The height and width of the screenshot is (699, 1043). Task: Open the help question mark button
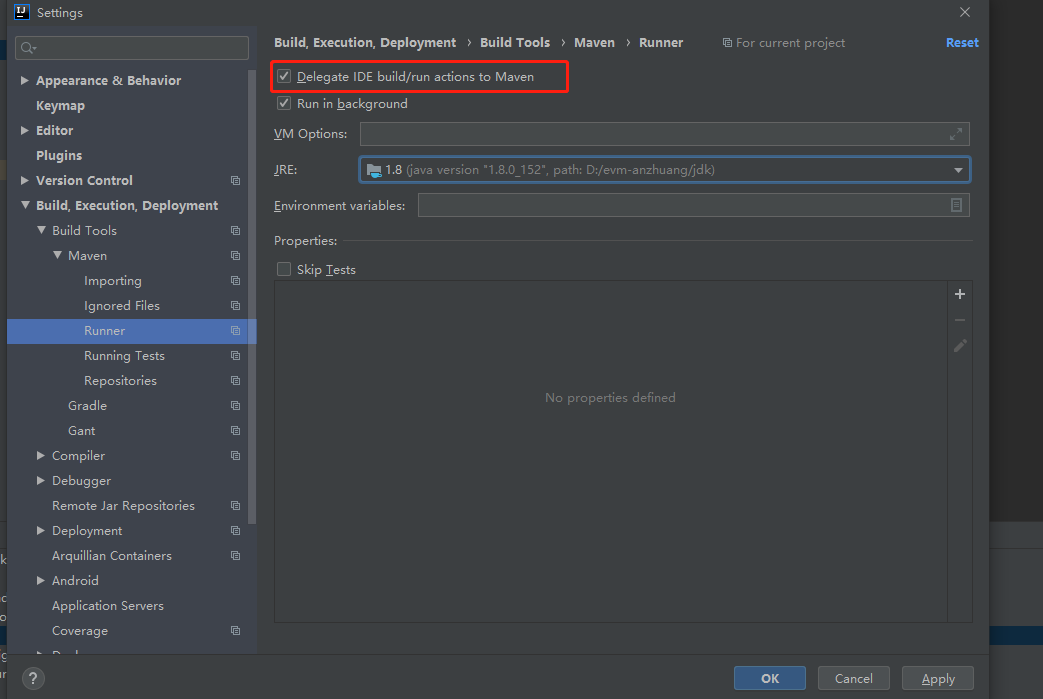(x=33, y=678)
